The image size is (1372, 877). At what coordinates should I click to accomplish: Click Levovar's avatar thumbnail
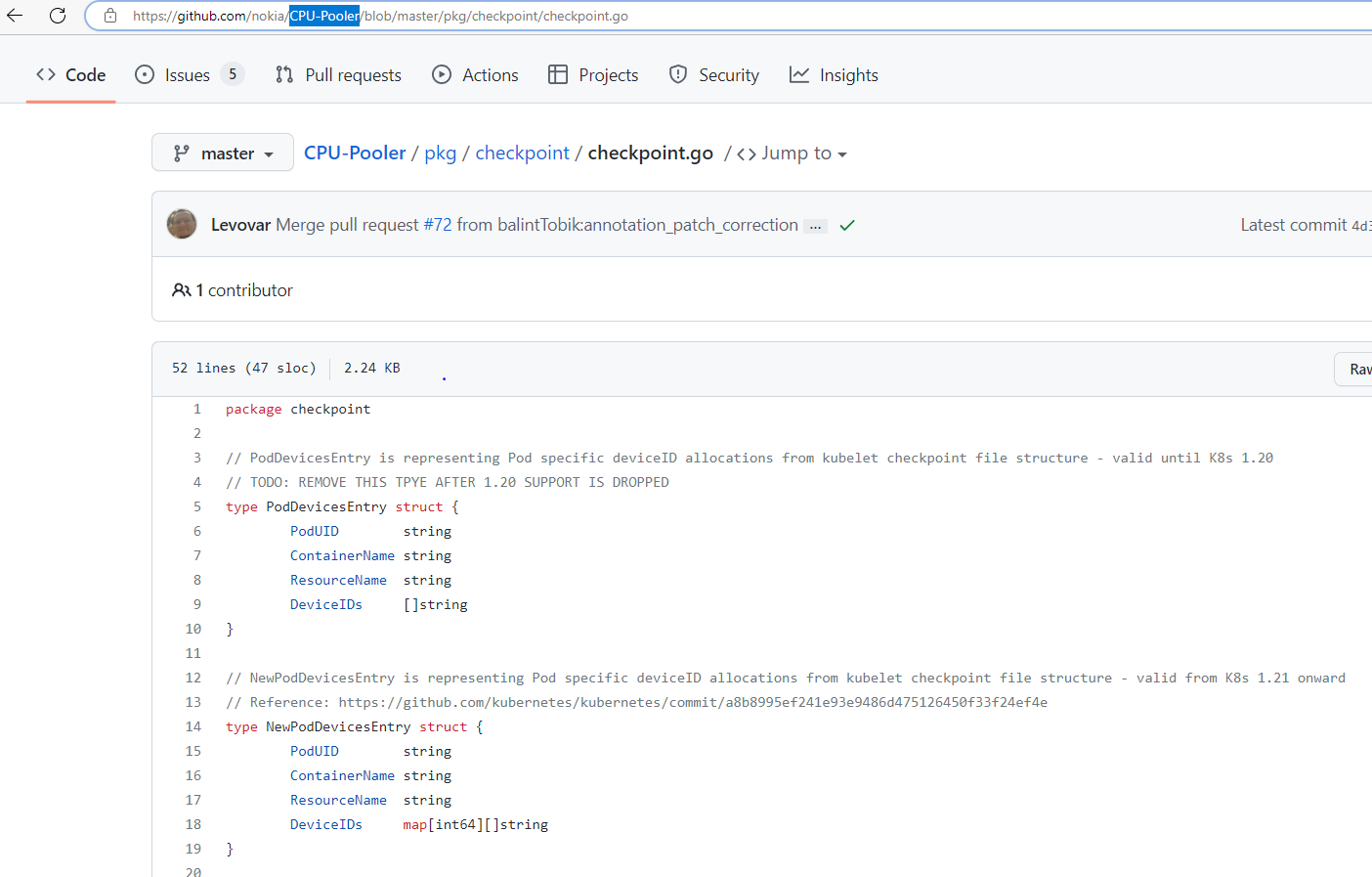pyautogui.click(x=182, y=224)
